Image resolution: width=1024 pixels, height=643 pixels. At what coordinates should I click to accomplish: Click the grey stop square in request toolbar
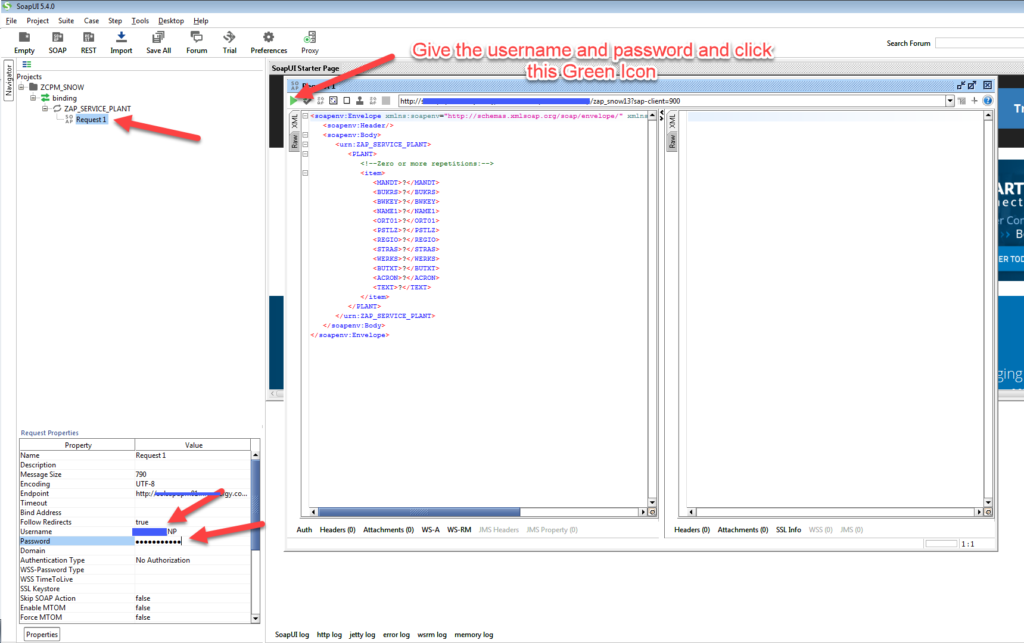pyautogui.click(x=386, y=101)
